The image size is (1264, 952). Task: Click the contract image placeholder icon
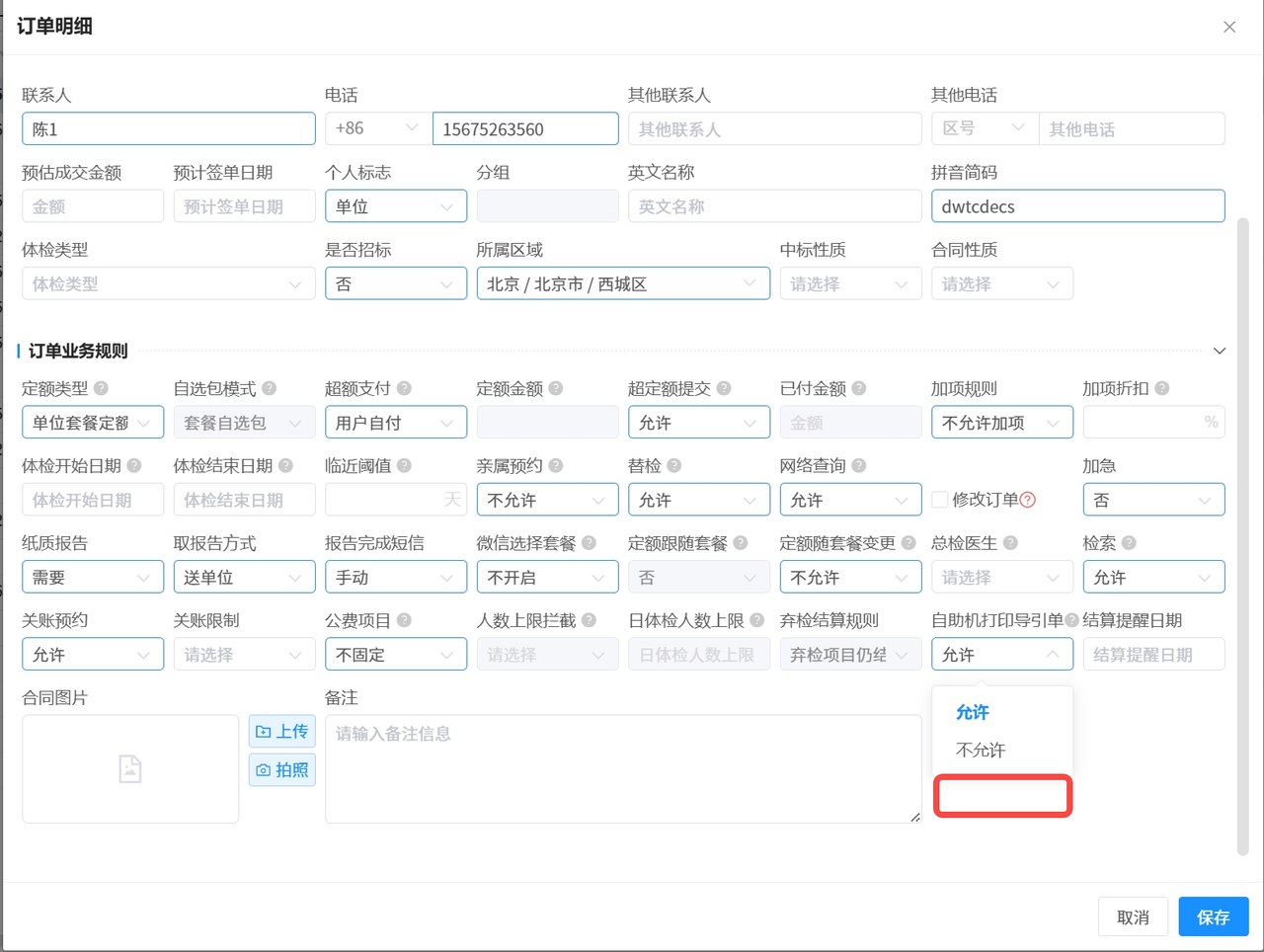pos(130,768)
